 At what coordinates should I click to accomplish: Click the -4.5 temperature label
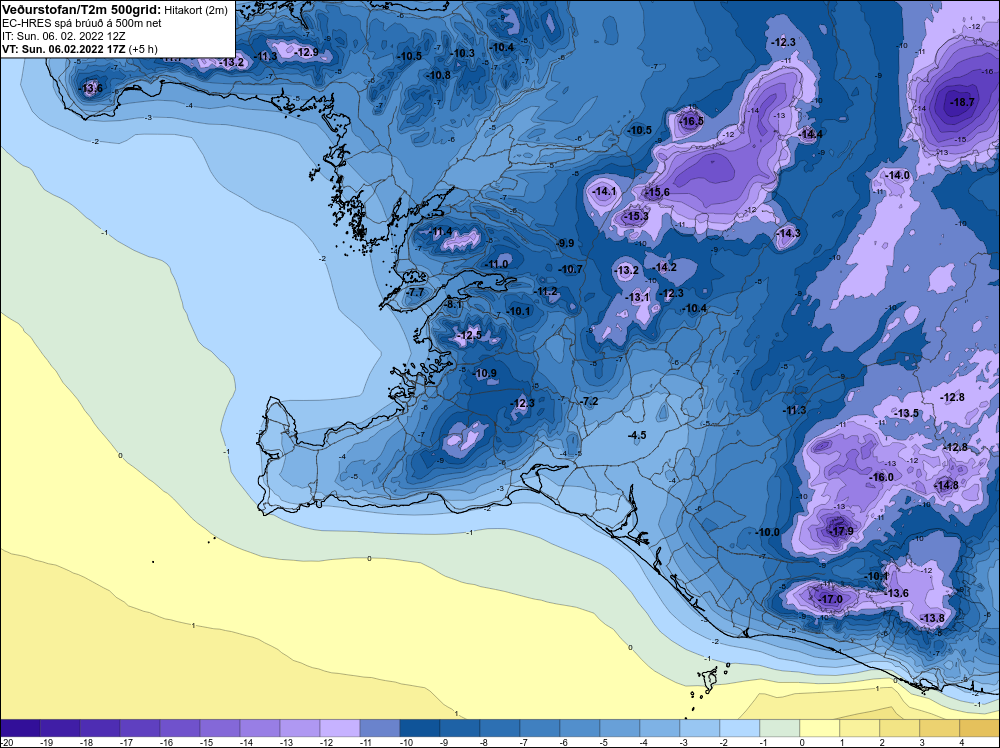pyautogui.click(x=637, y=436)
